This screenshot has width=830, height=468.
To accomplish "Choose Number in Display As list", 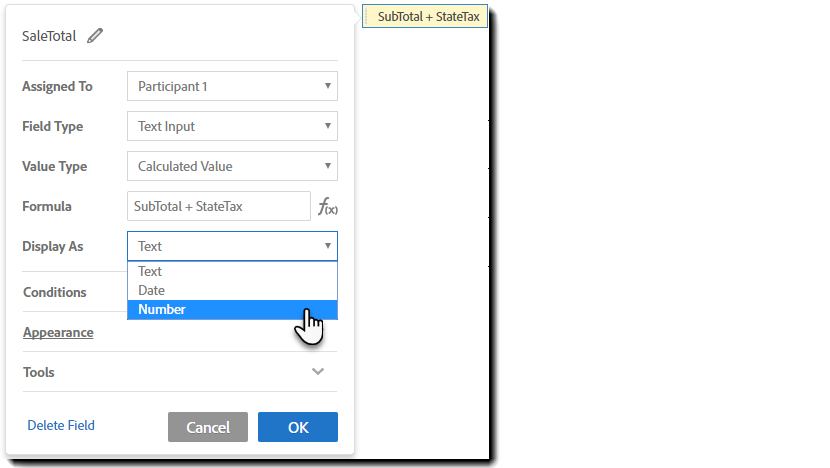I will click(x=162, y=310).
